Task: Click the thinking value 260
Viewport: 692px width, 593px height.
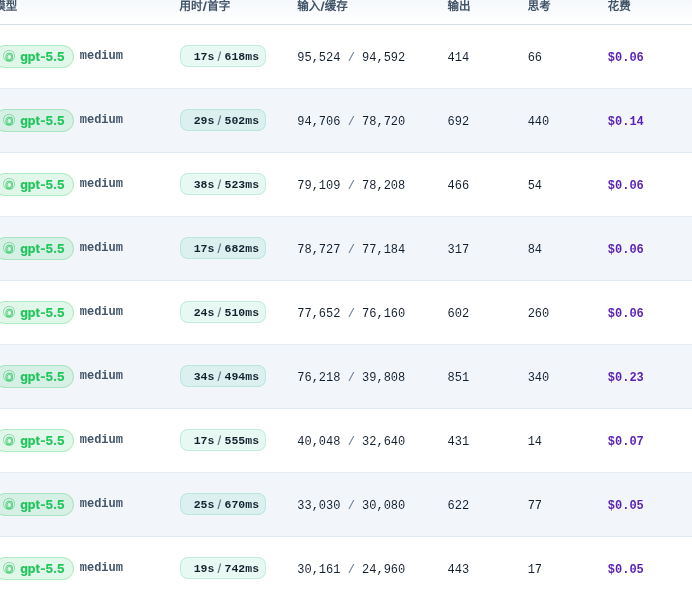Action: tap(538, 313)
